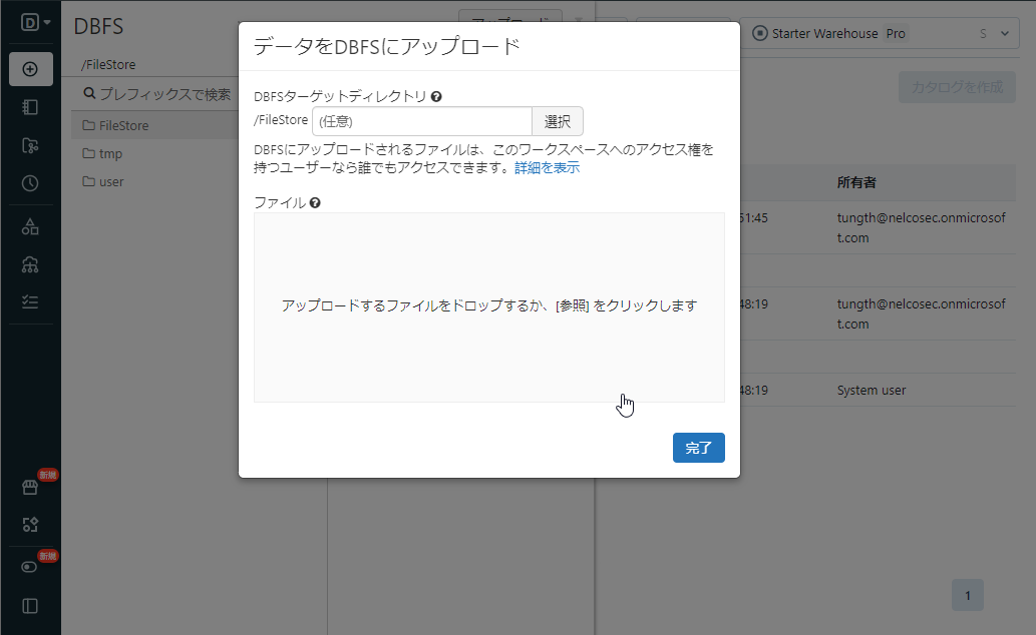Screen dimensions: 1036x635
Task: Open the Marketplace storefront sidebar icon
Action: click(x=30, y=487)
